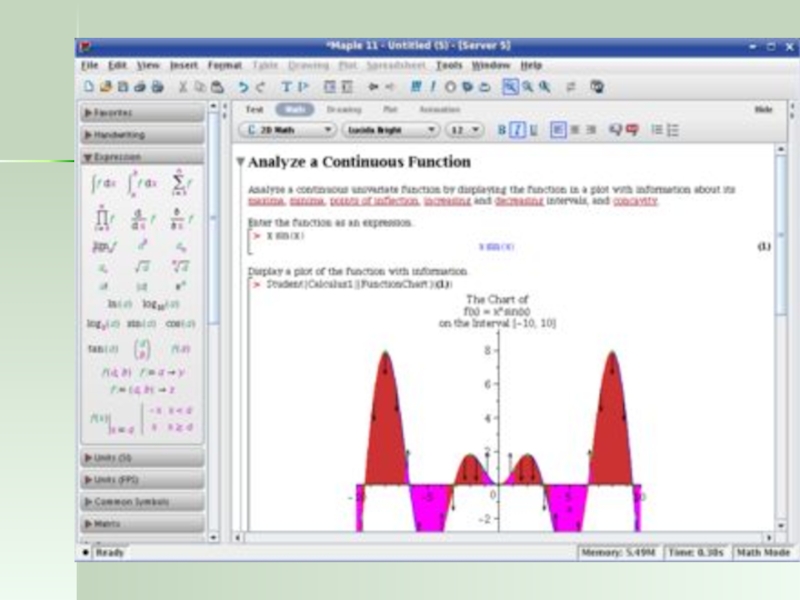Cut selection with scissors icon

click(183, 87)
